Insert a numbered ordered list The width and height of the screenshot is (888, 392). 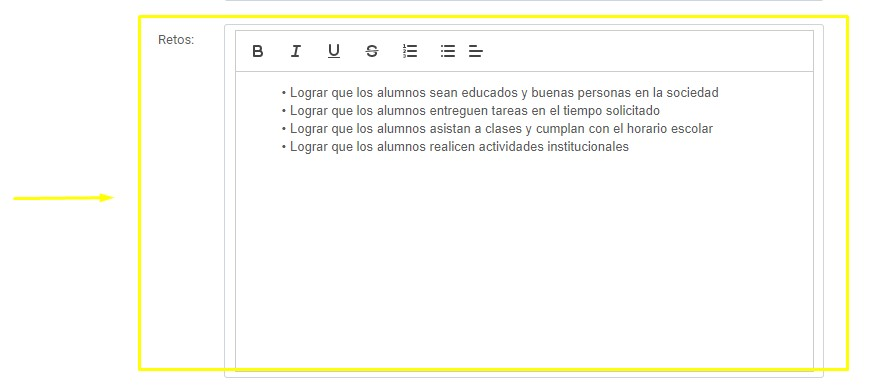(x=410, y=52)
